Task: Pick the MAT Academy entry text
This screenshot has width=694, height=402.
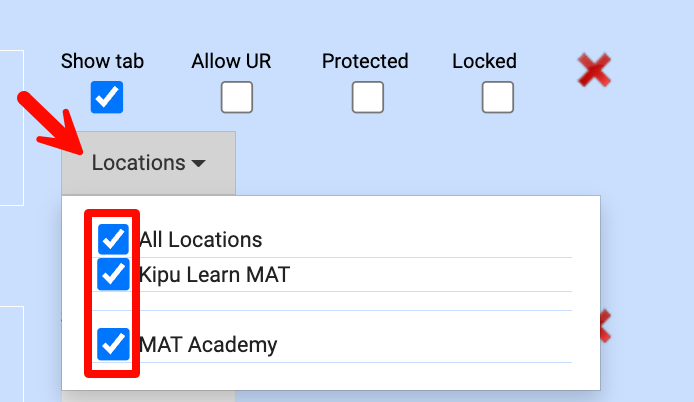Action: 208,346
